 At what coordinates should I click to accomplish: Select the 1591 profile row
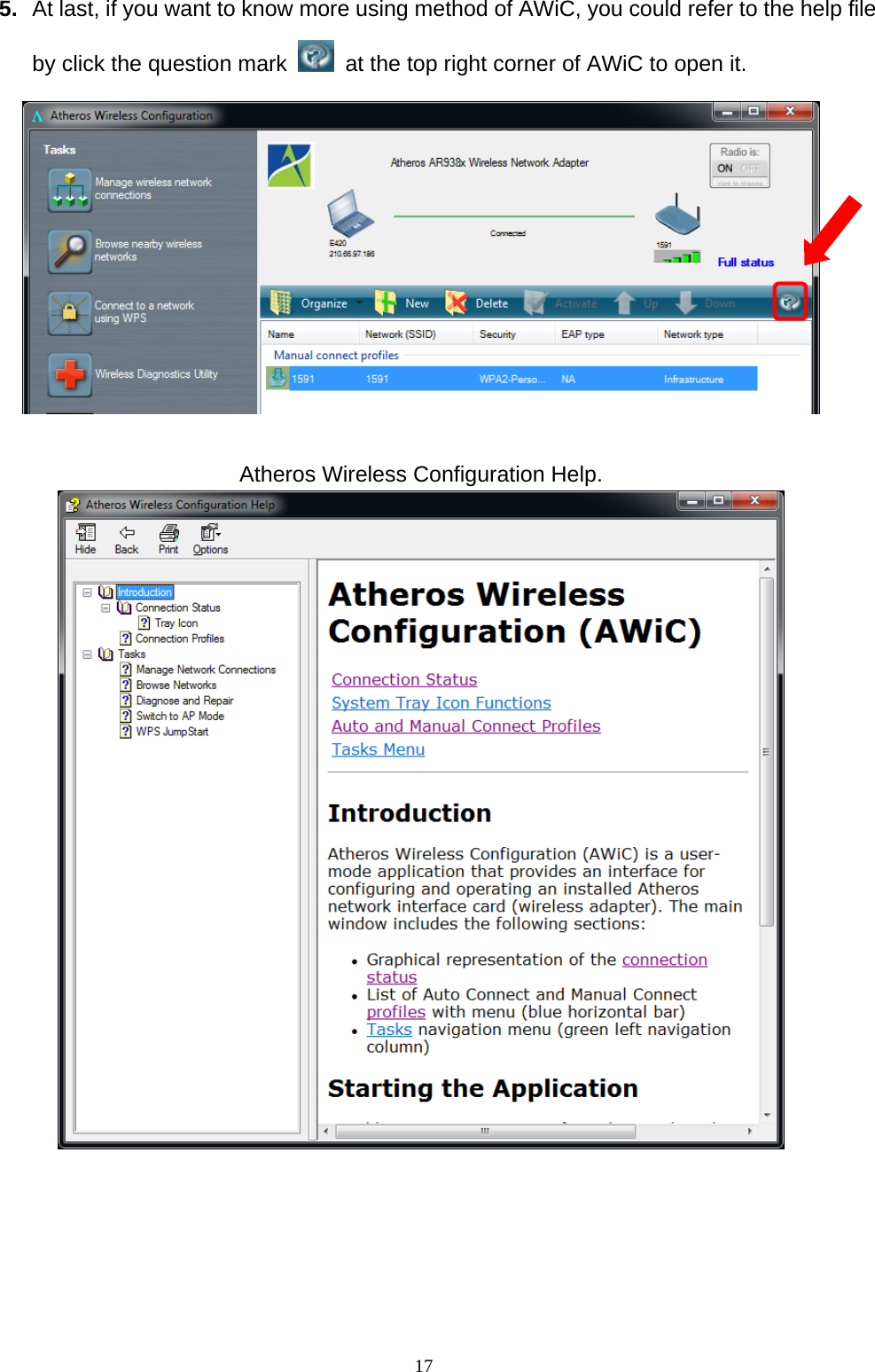[x=512, y=379]
